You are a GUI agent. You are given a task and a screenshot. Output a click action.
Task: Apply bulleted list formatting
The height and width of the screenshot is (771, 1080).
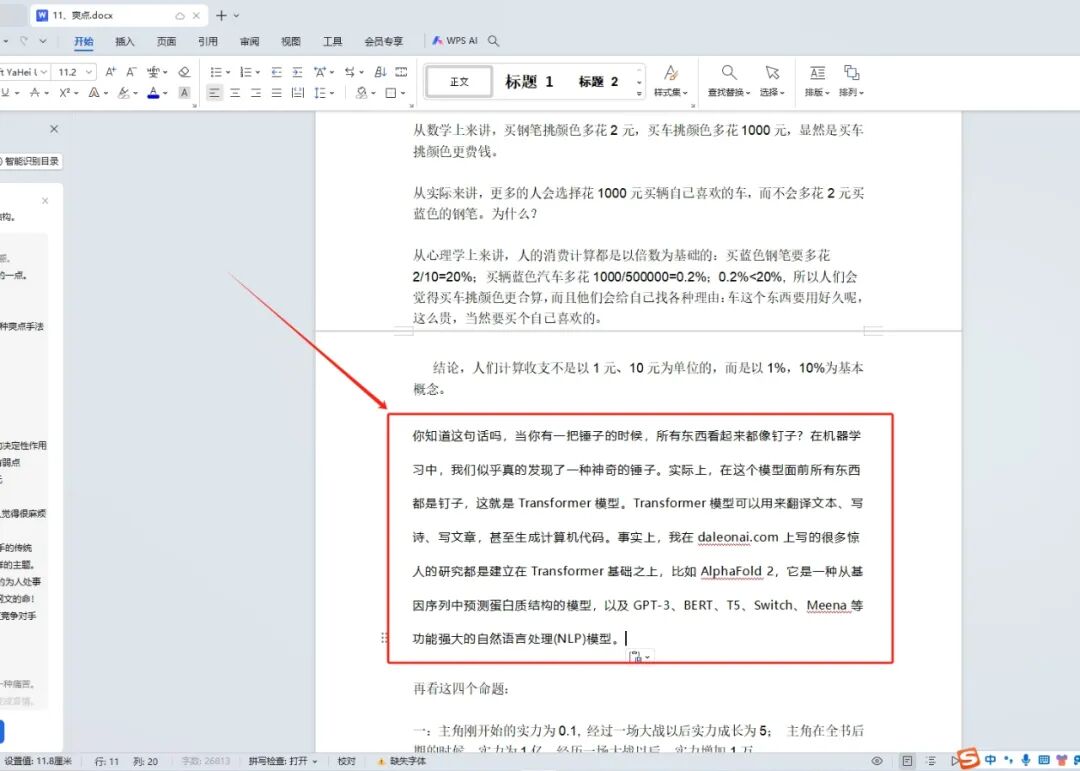coord(216,72)
